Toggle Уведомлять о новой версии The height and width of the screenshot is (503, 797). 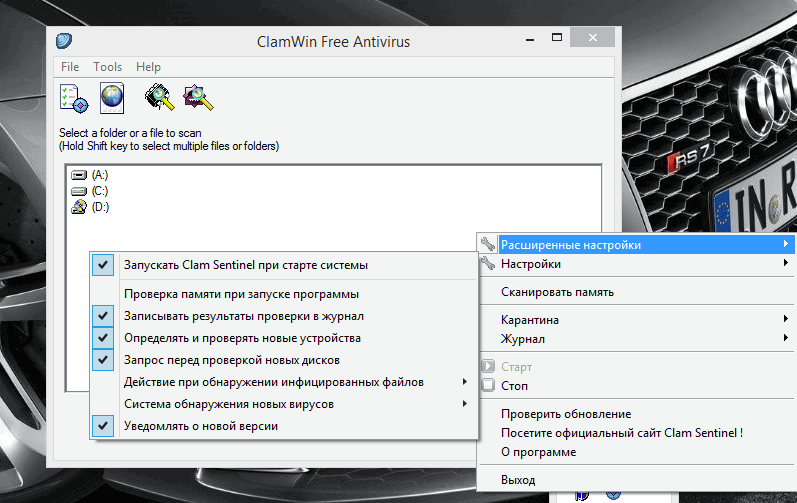pos(284,426)
